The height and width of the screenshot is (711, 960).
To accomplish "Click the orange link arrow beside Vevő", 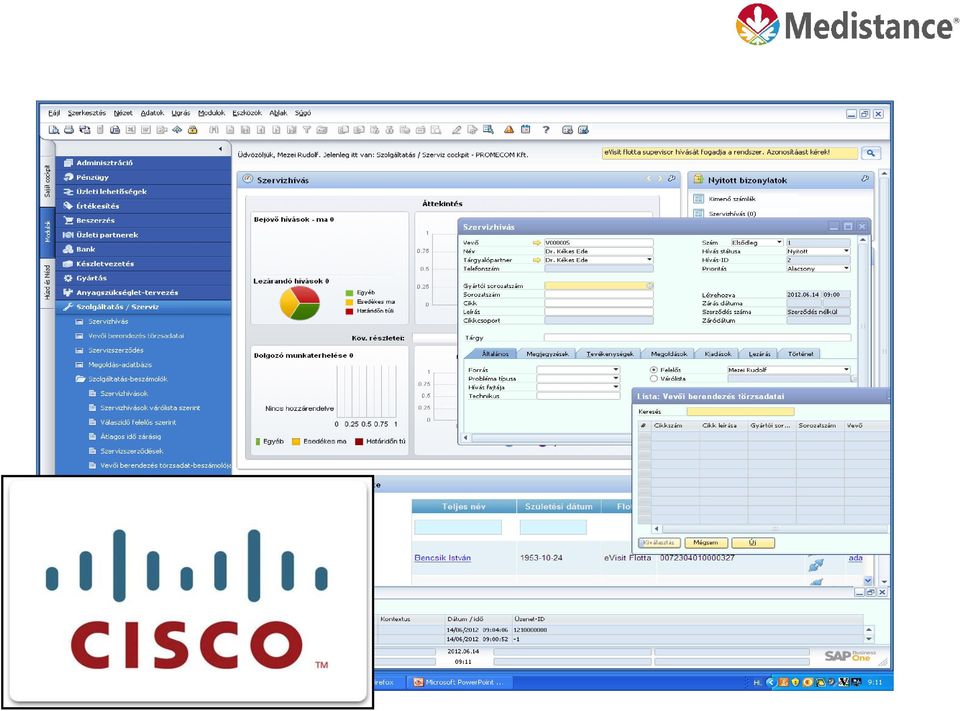I will pyautogui.click(x=537, y=243).
